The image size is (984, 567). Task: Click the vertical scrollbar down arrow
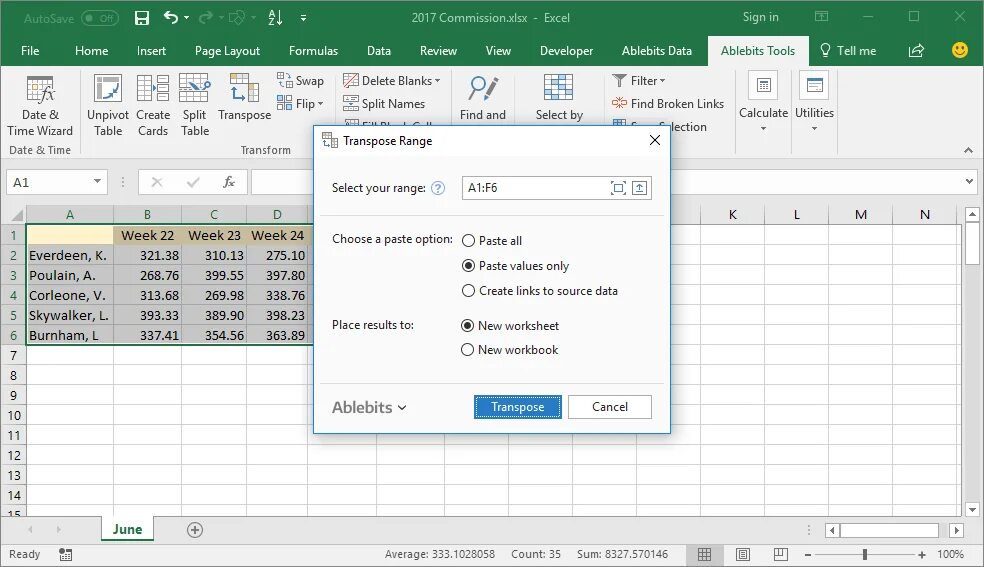[x=972, y=510]
